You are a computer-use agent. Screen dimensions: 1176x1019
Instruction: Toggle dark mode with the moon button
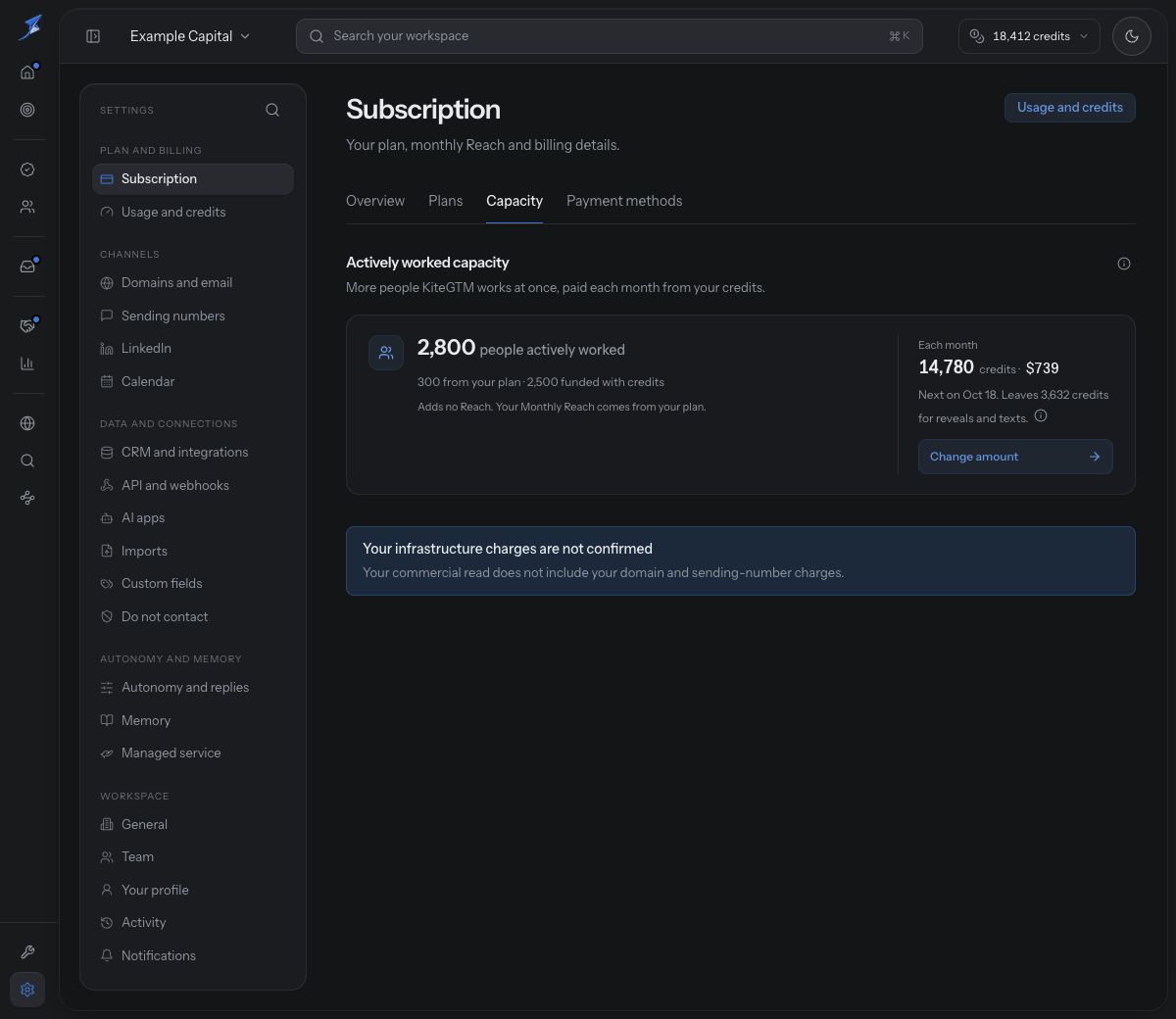point(1132,36)
